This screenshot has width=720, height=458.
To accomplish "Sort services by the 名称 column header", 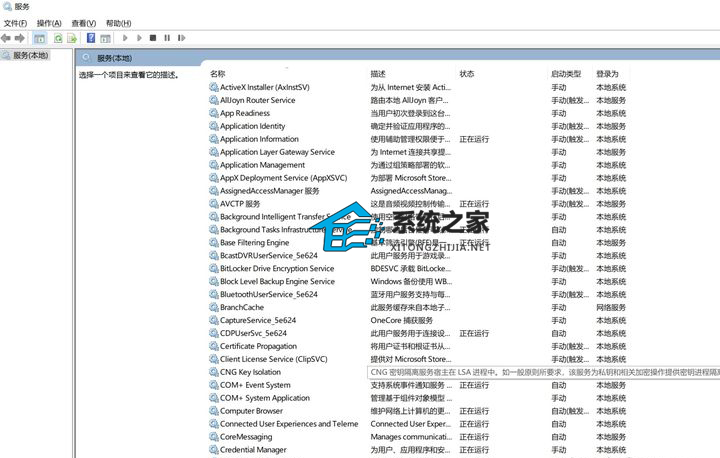I will [x=217, y=74].
